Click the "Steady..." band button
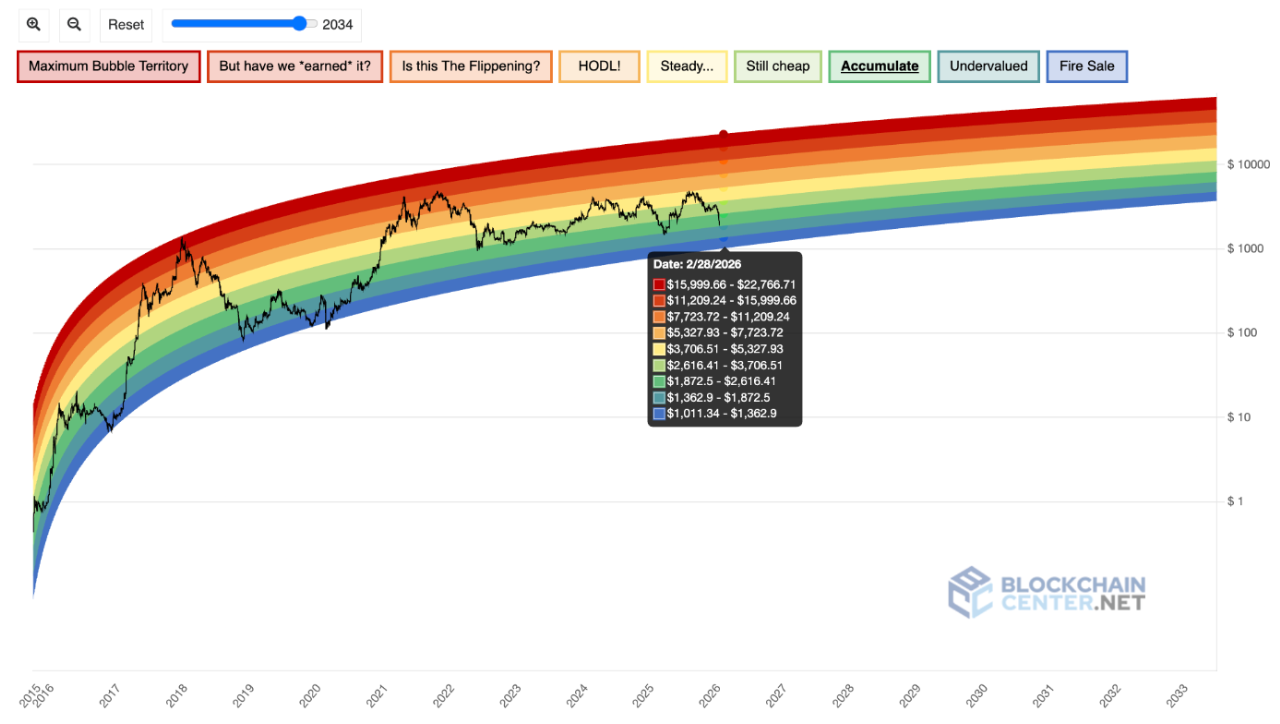Viewport: 1280px width, 724px height. pyautogui.click(x=687, y=65)
